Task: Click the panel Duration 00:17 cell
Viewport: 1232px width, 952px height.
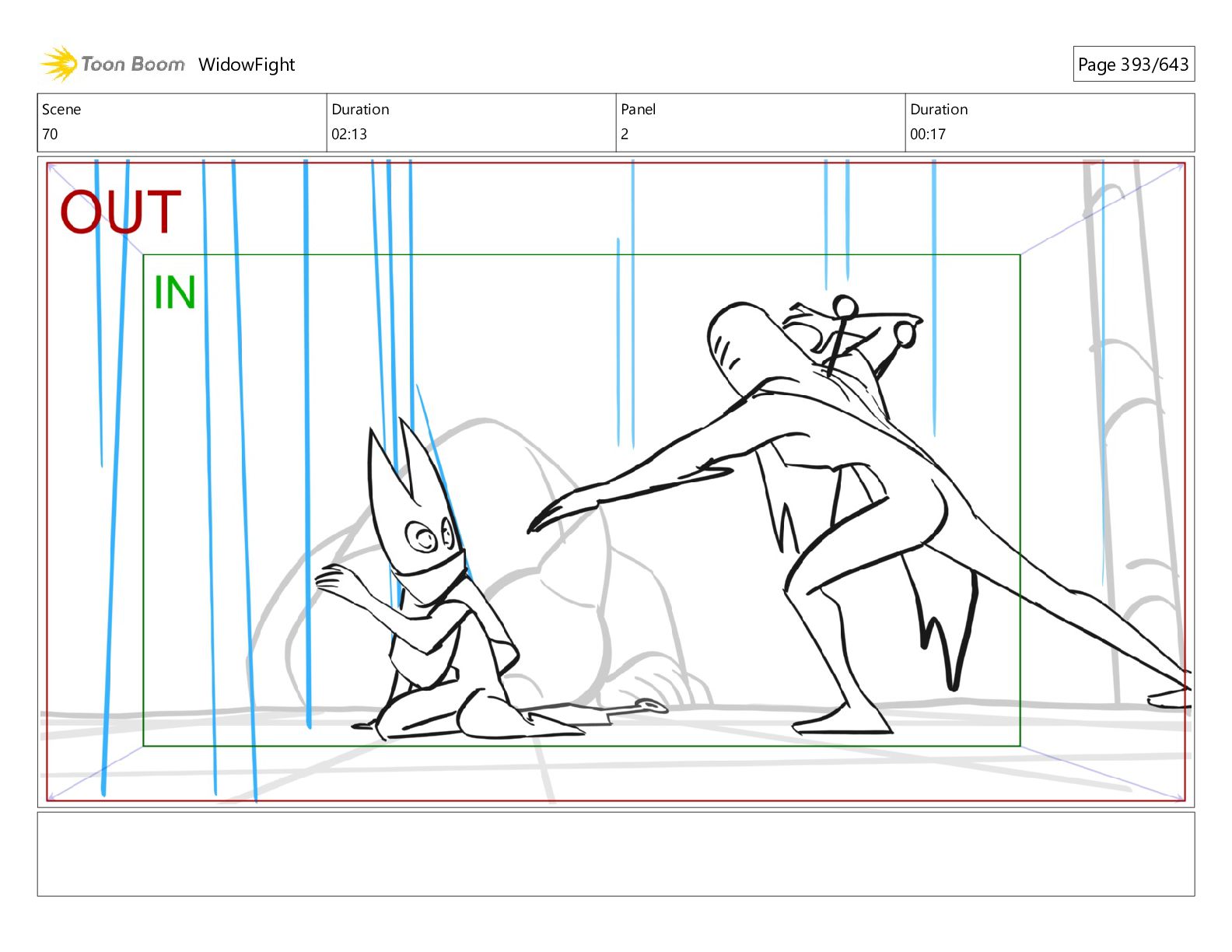Action: click(1049, 122)
